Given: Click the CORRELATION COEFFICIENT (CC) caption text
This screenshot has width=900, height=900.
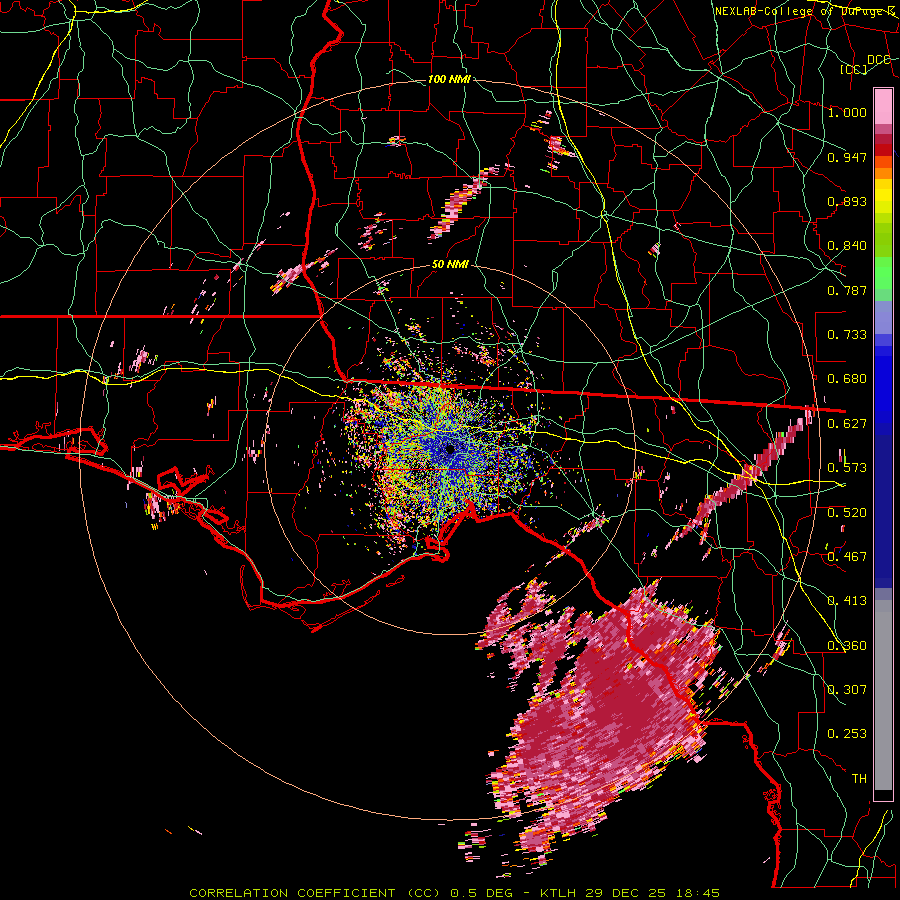Looking at the screenshot, I should (x=315, y=893).
